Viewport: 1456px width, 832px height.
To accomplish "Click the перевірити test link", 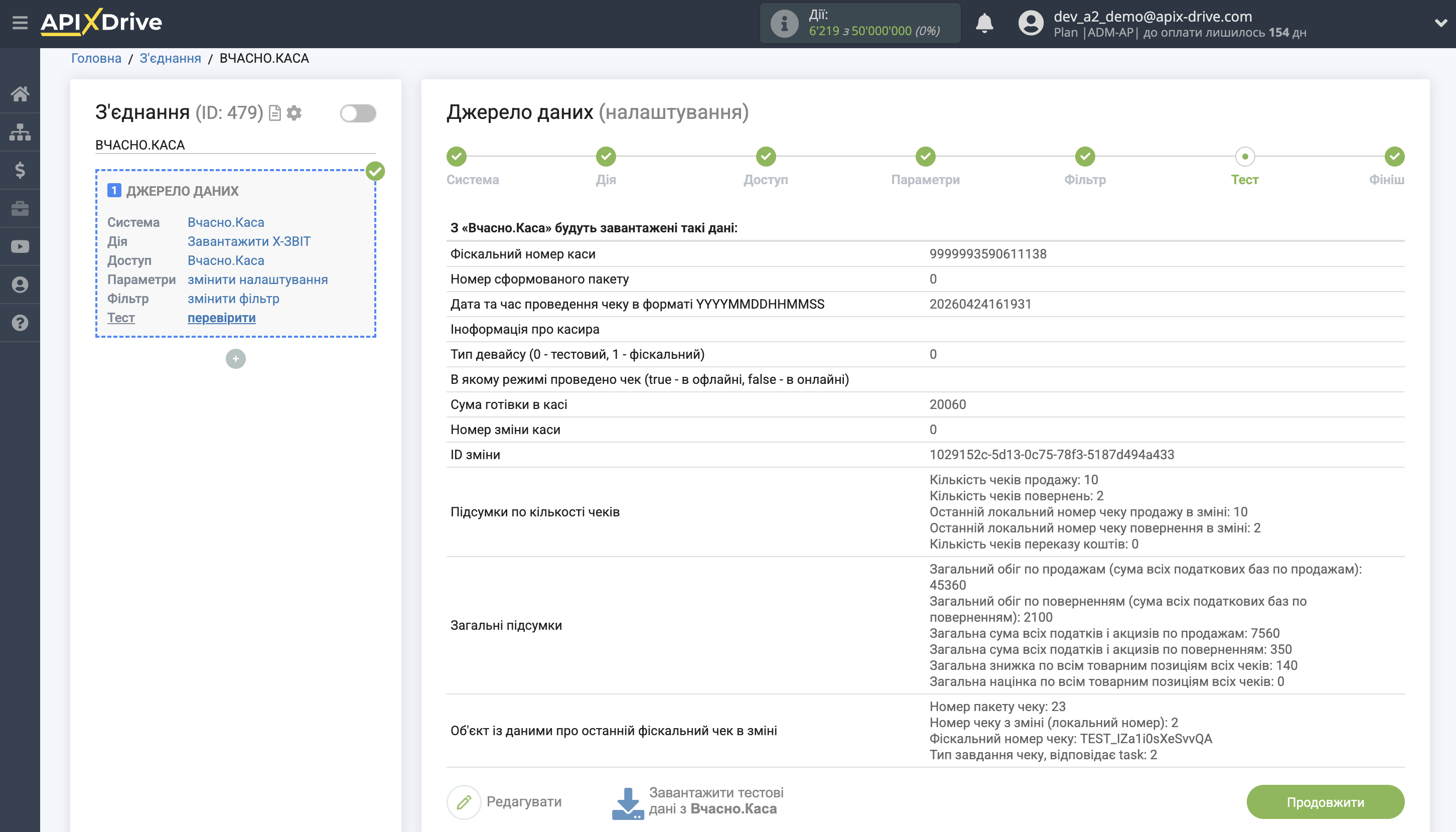I will (221, 318).
